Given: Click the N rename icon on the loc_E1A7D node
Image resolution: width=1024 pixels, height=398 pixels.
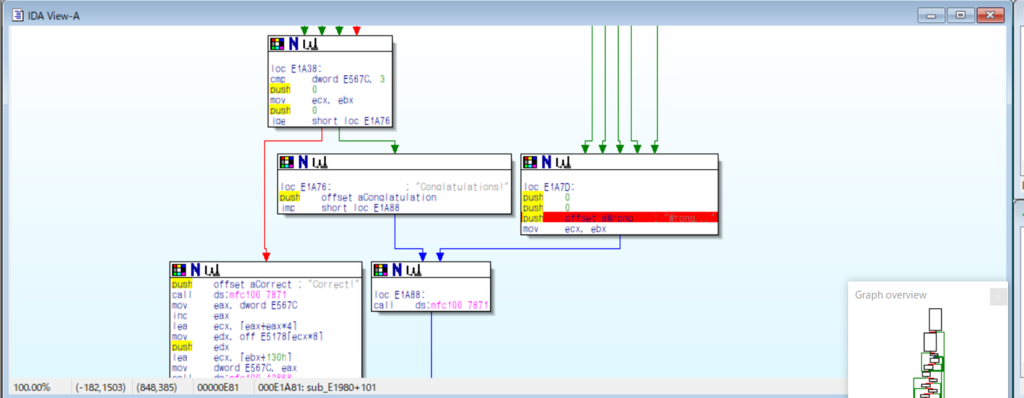Looking at the screenshot, I should click(547, 161).
